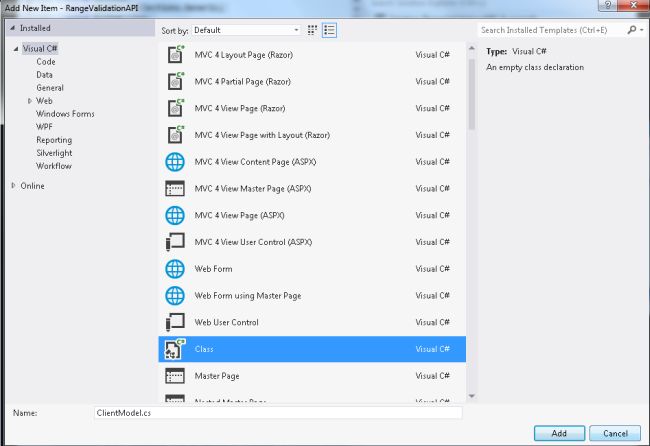
Task: Click the Cancel button
Action: (x=615, y=433)
